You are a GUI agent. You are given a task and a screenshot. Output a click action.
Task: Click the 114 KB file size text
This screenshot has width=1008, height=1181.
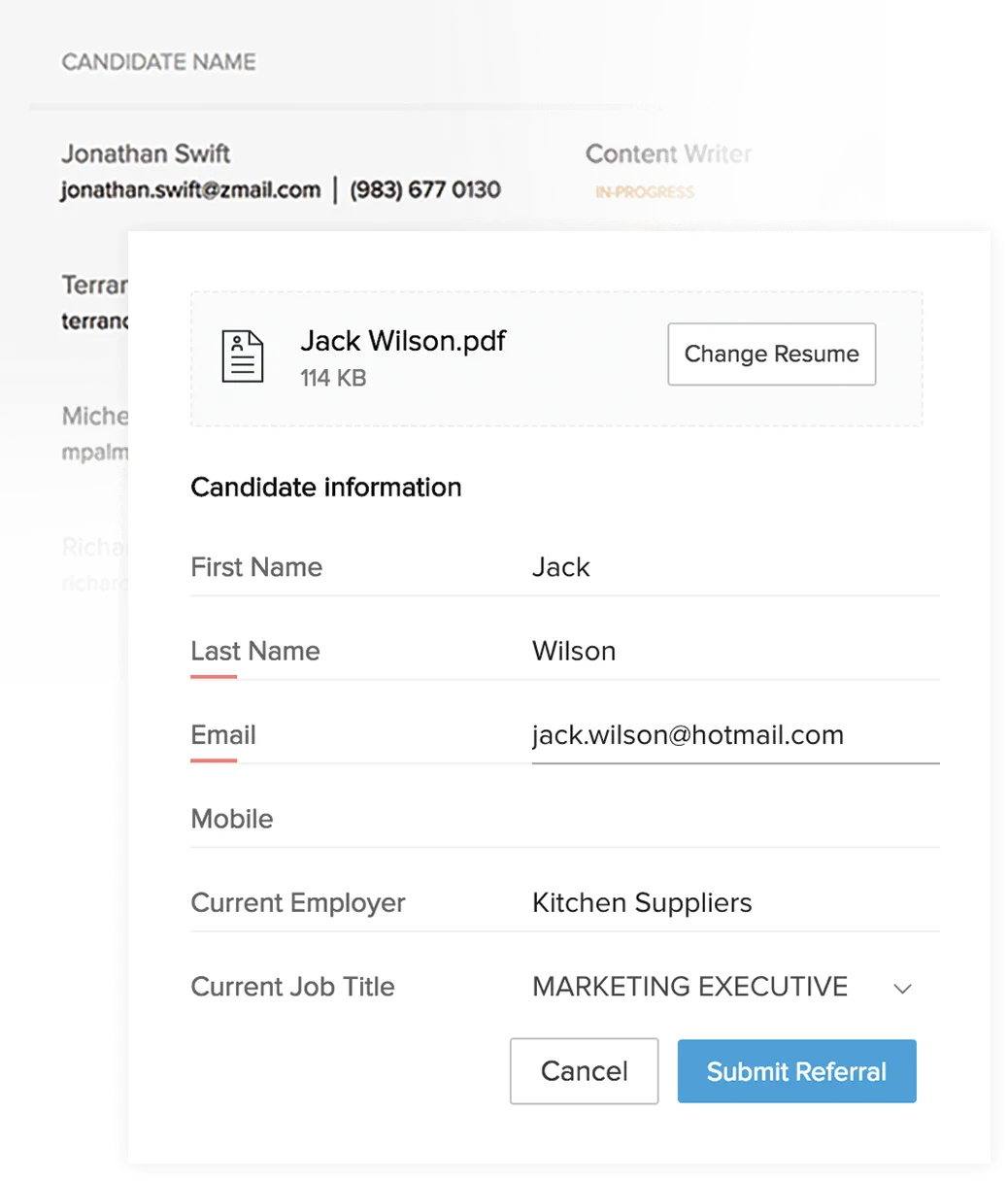333,378
